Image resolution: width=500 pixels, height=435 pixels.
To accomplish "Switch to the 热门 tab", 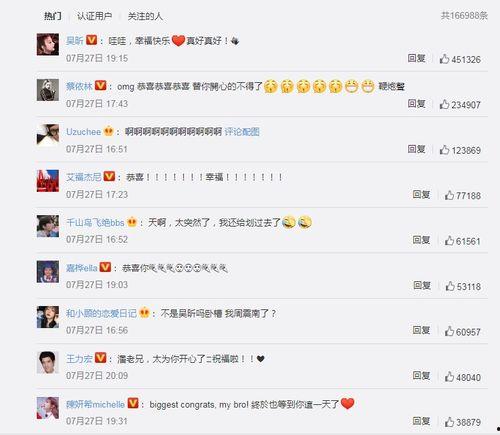I will pos(53,16).
